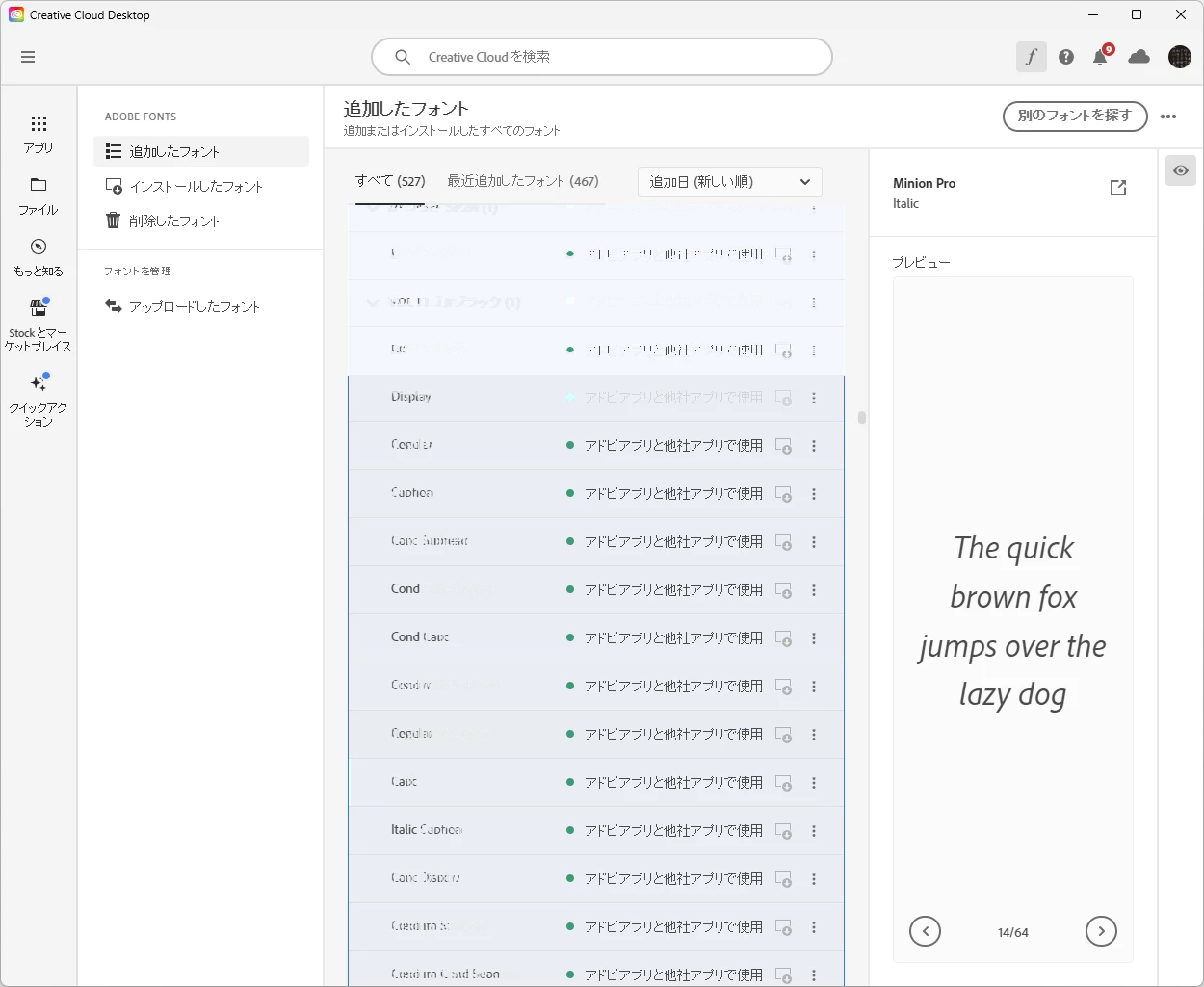The width and height of the screenshot is (1204, 987).
Task: Open Stockとマーケットプレイス in the sidebar
Action: coord(39,325)
